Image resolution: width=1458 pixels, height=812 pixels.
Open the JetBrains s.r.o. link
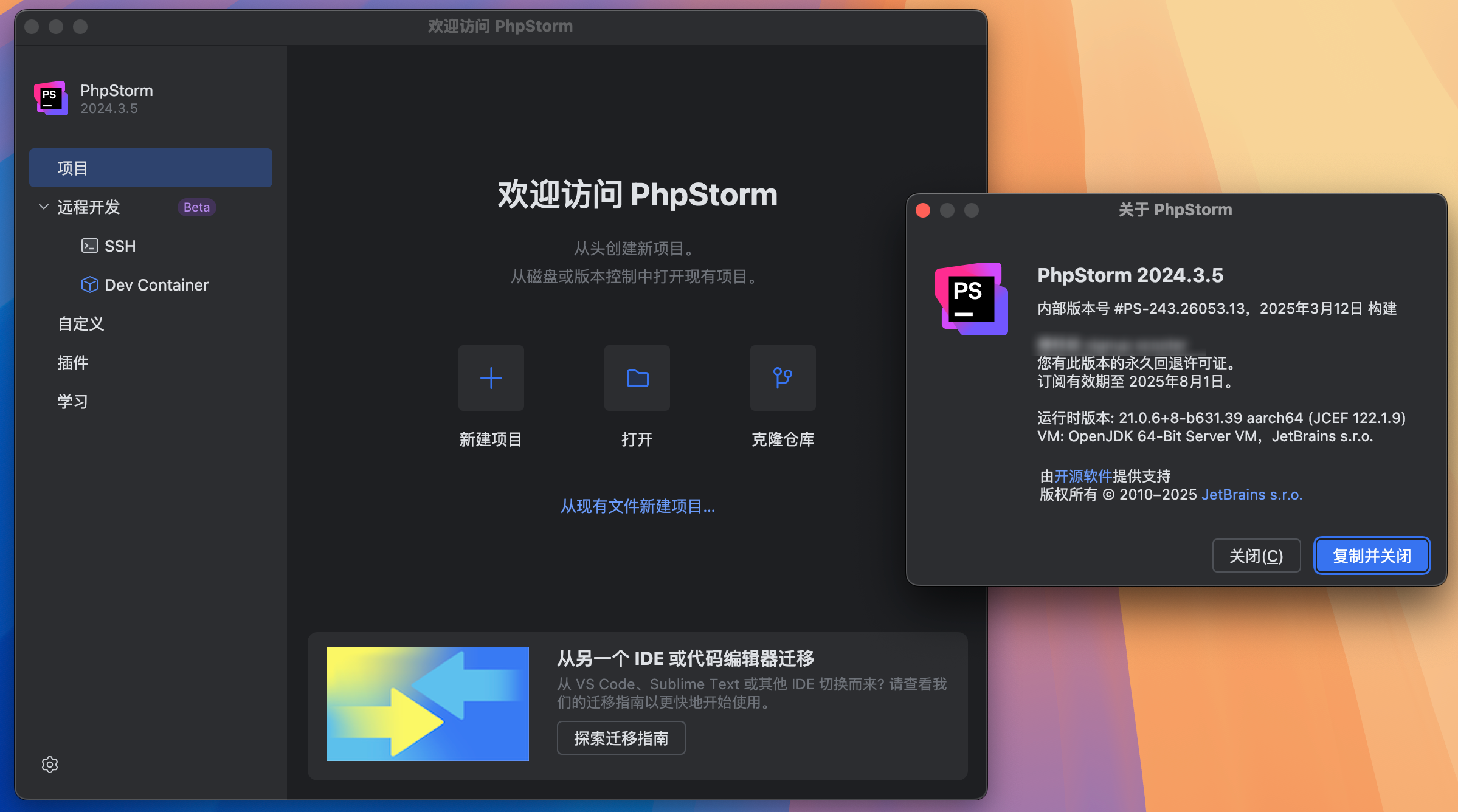(1252, 494)
